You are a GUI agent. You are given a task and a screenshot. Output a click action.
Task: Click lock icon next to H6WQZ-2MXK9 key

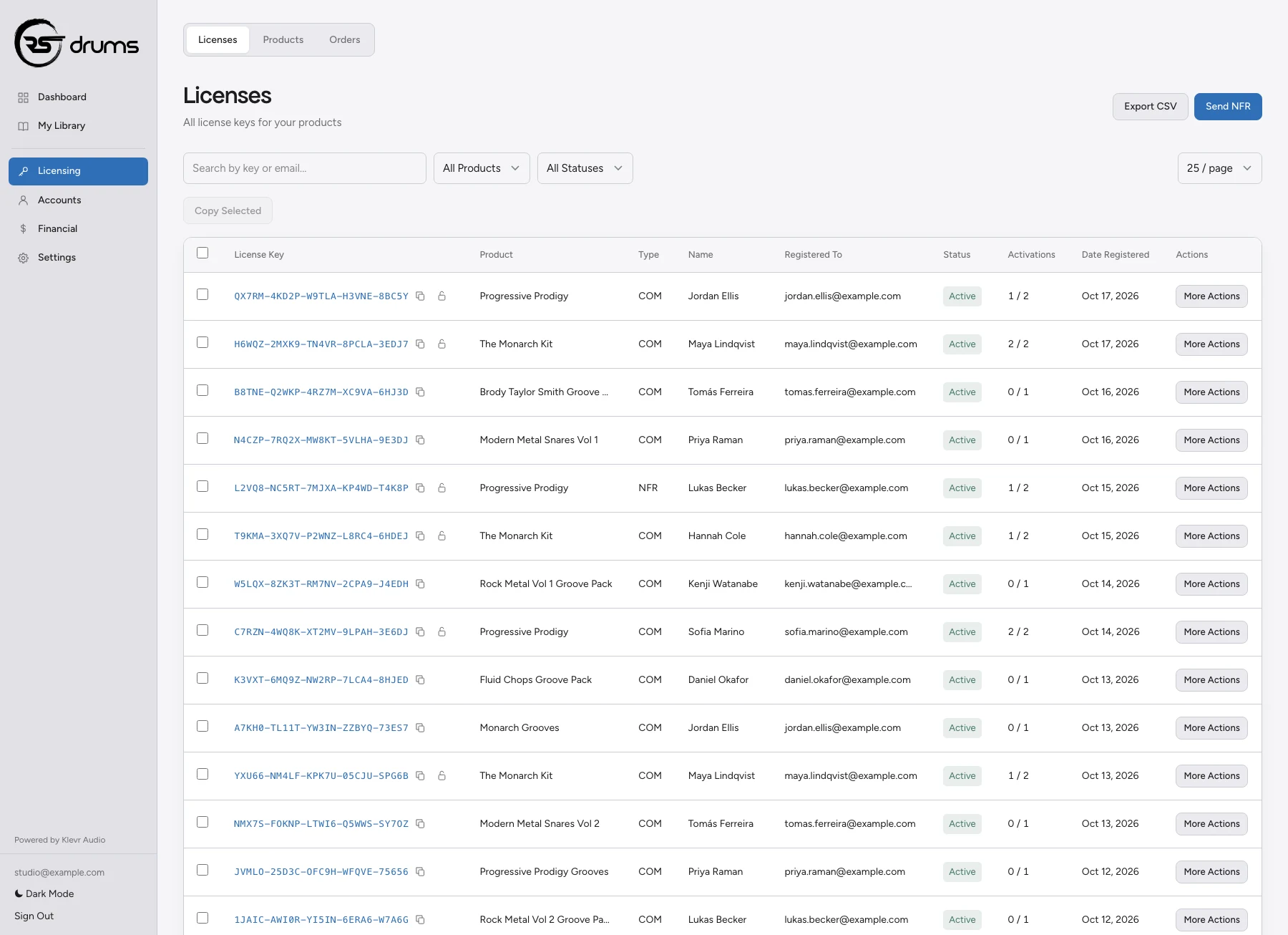(x=442, y=344)
